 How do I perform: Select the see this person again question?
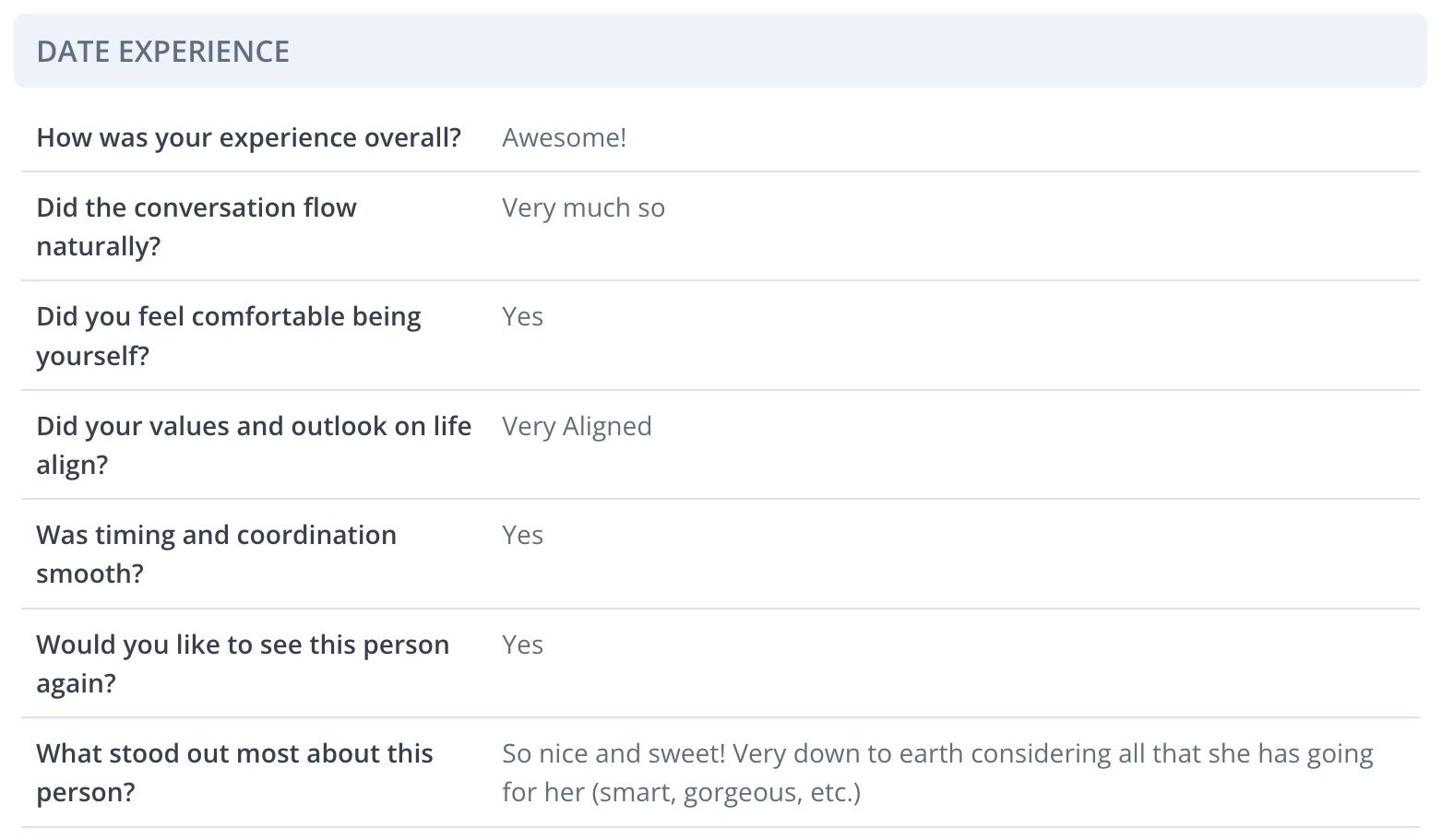[x=242, y=663]
